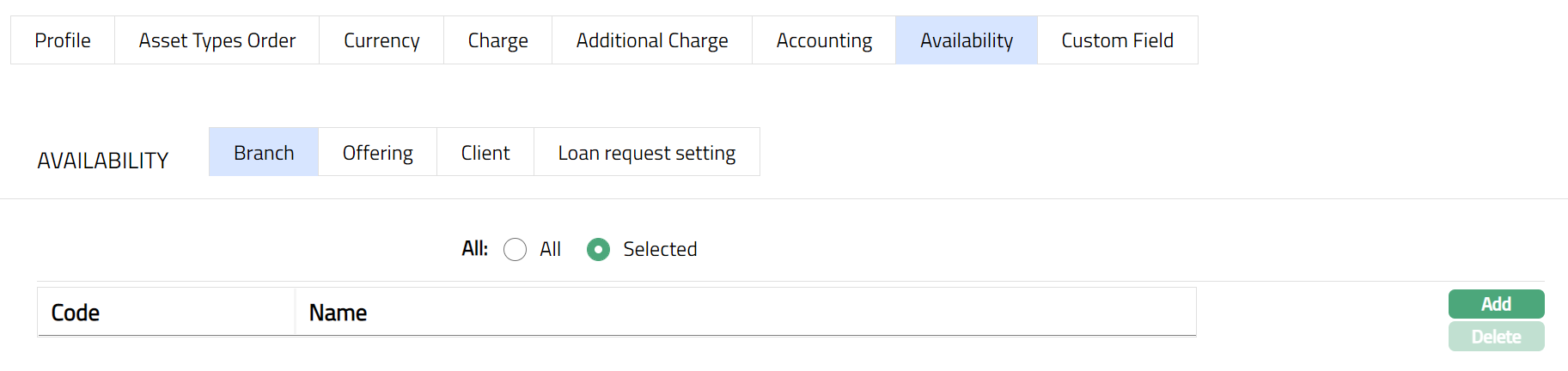Click the Name column header
This screenshot has width=1568, height=371.
coord(338,313)
